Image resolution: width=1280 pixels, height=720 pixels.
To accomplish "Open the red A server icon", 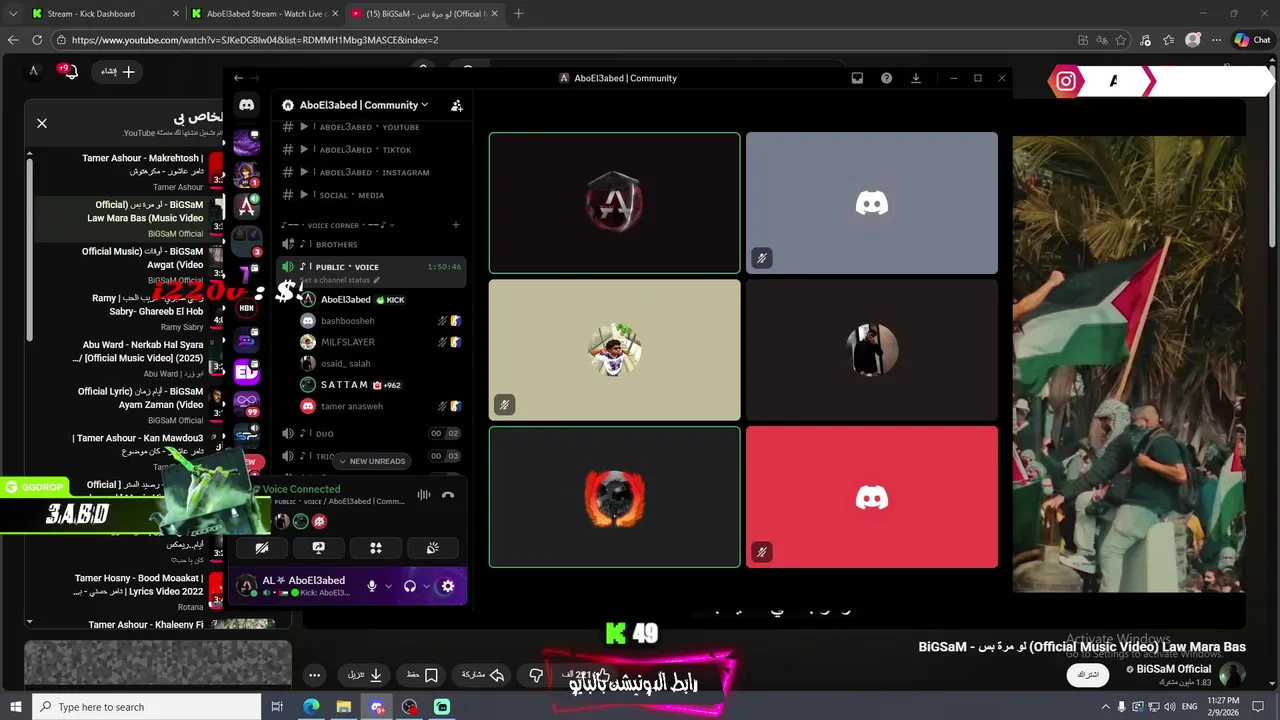I will pyautogui.click(x=247, y=206).
